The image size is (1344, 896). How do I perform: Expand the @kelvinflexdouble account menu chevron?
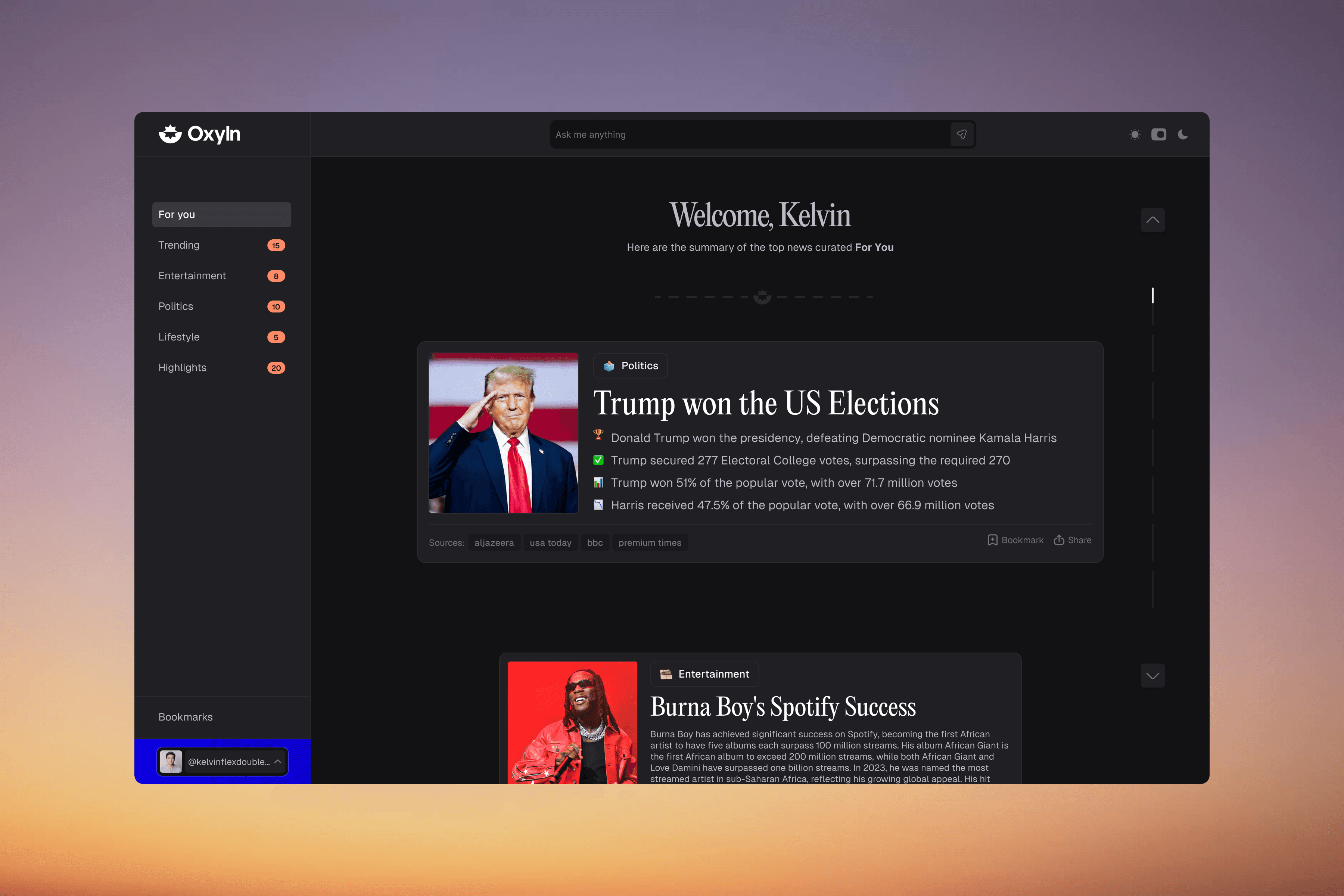click(278, 762)
